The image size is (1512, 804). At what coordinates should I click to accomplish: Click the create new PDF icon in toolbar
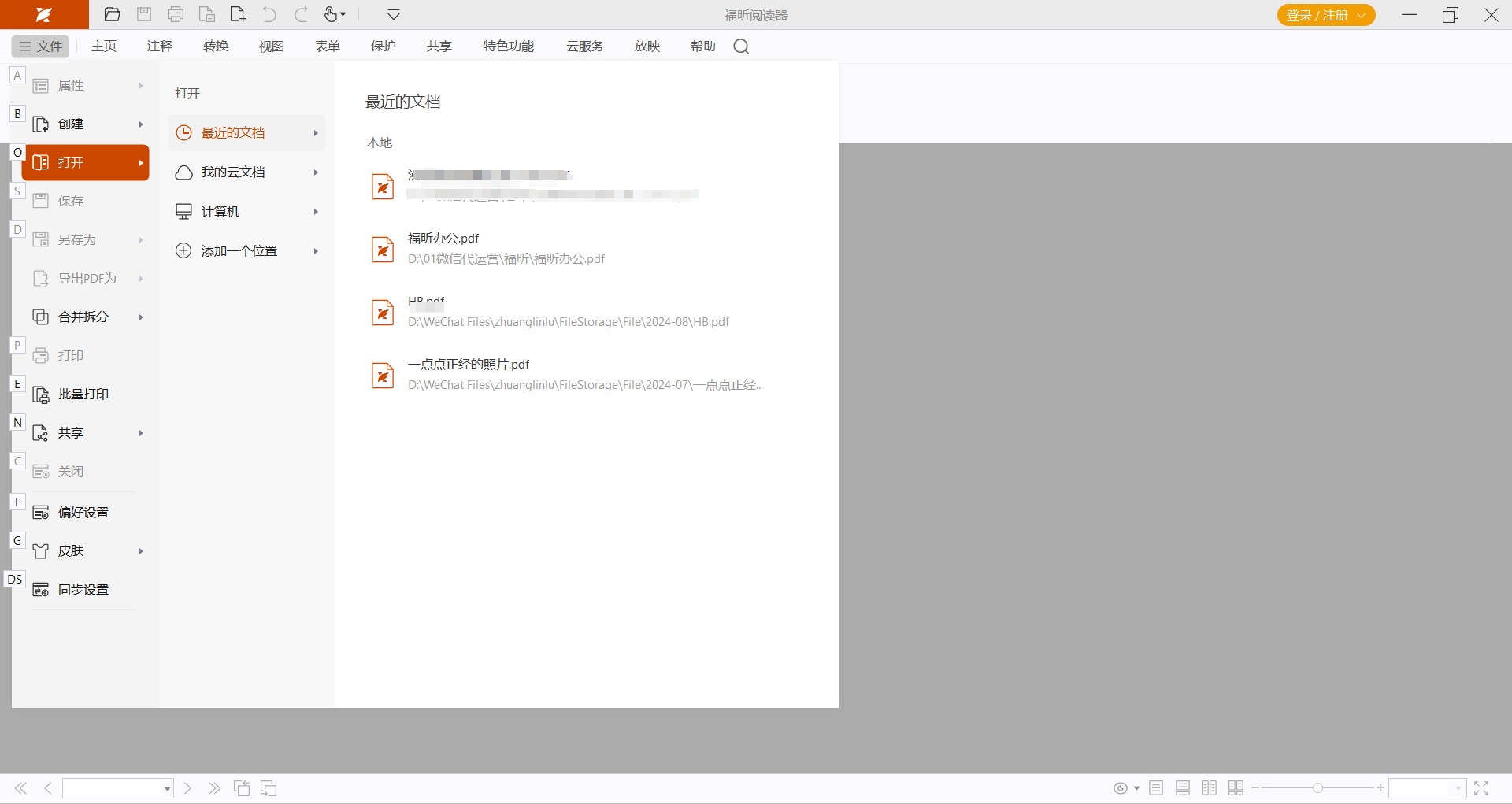point(238,14)
